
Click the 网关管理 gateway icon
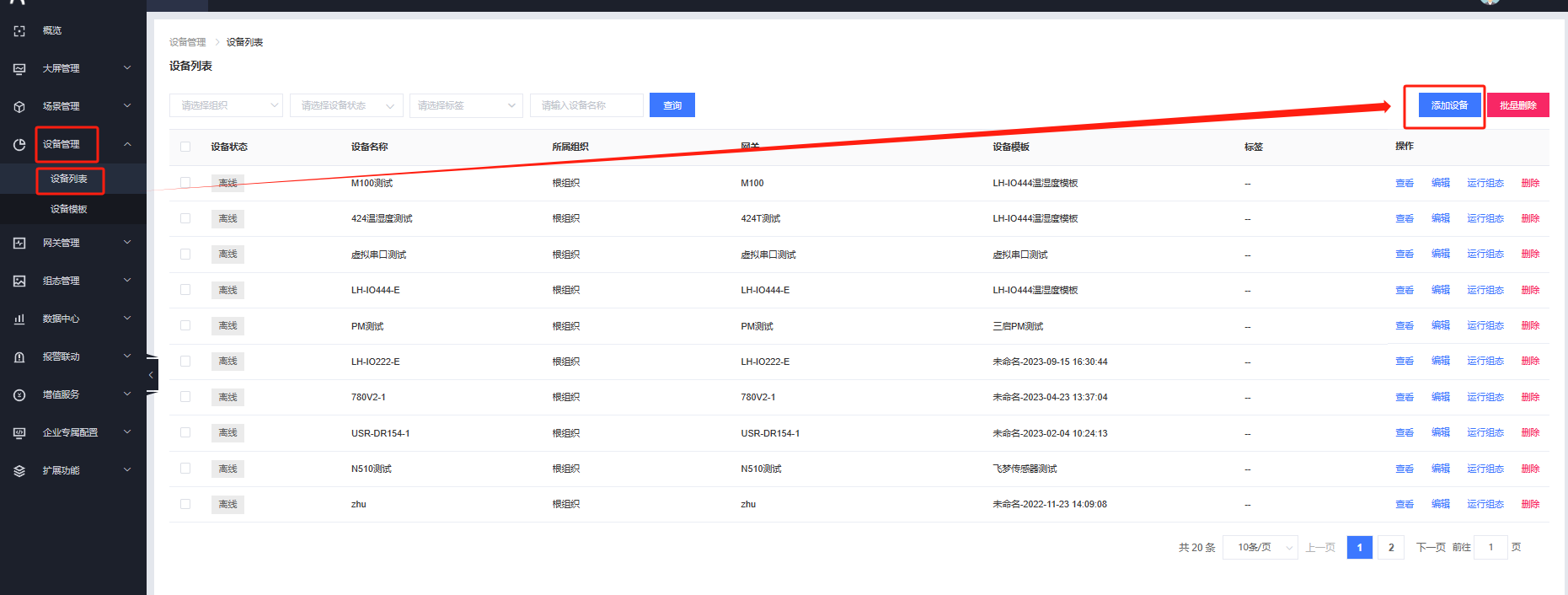click(19, 244)
